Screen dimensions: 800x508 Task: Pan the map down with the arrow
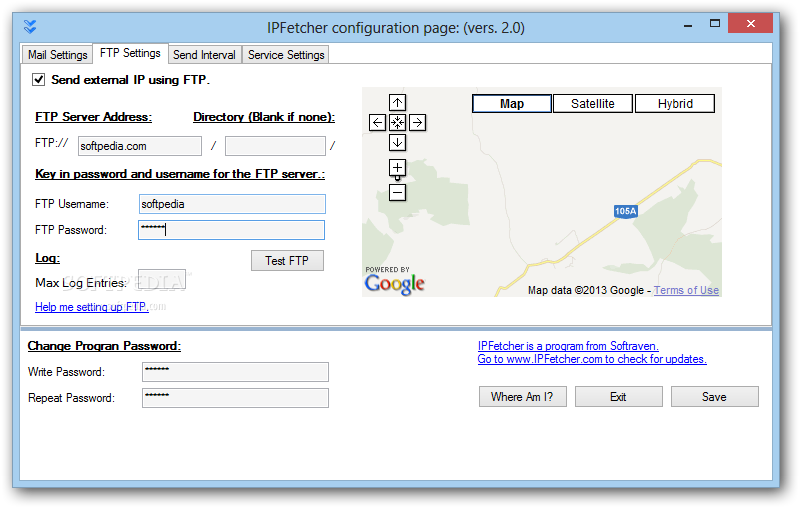[397, 142]
